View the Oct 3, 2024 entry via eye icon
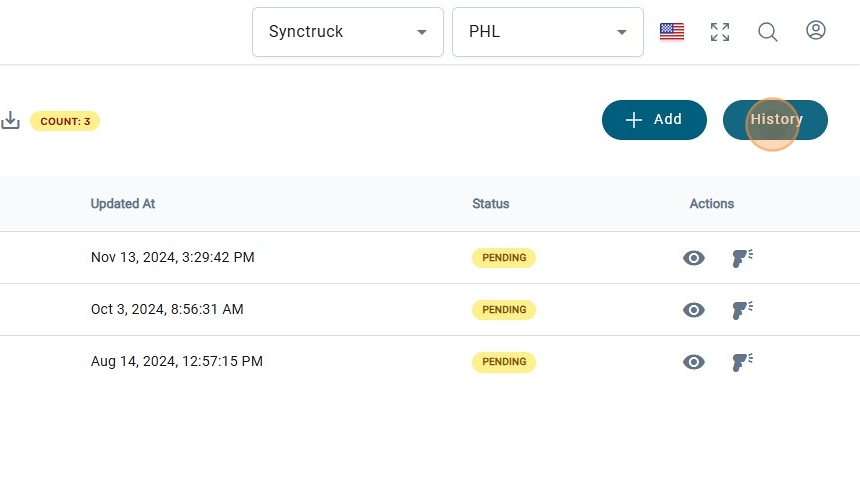 tap(694, 310)
